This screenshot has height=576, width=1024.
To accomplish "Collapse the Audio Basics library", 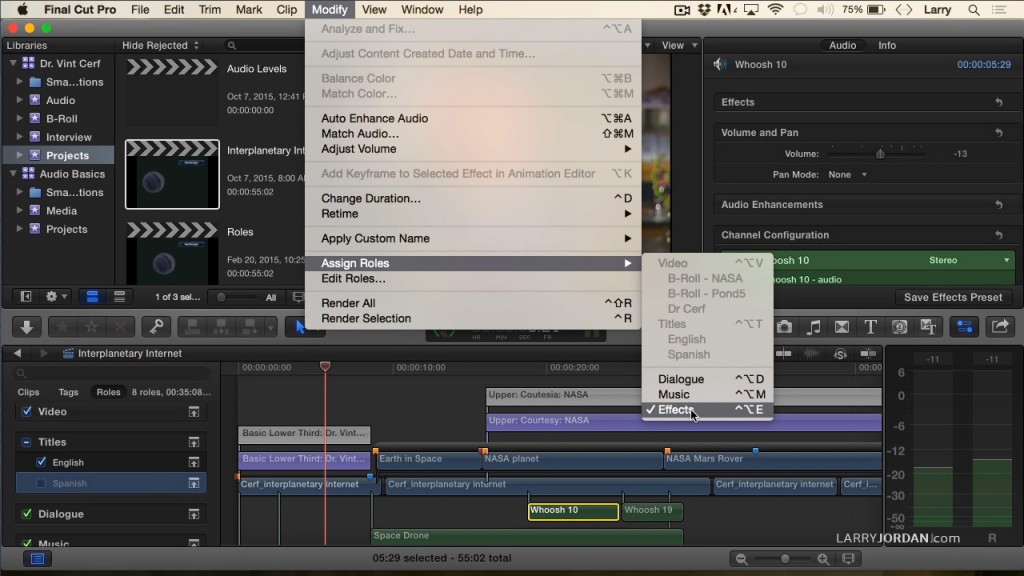I will (13, 174).
